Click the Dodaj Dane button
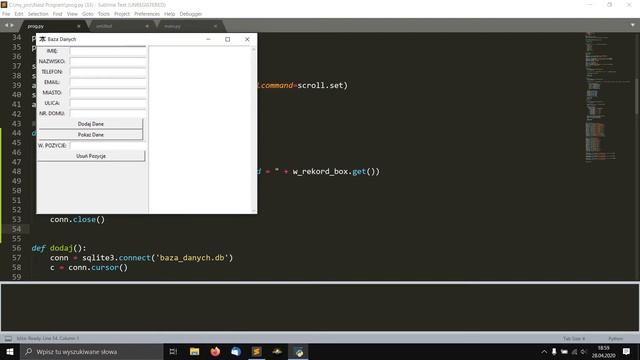640x360 pixels. [x=91, y=124]
